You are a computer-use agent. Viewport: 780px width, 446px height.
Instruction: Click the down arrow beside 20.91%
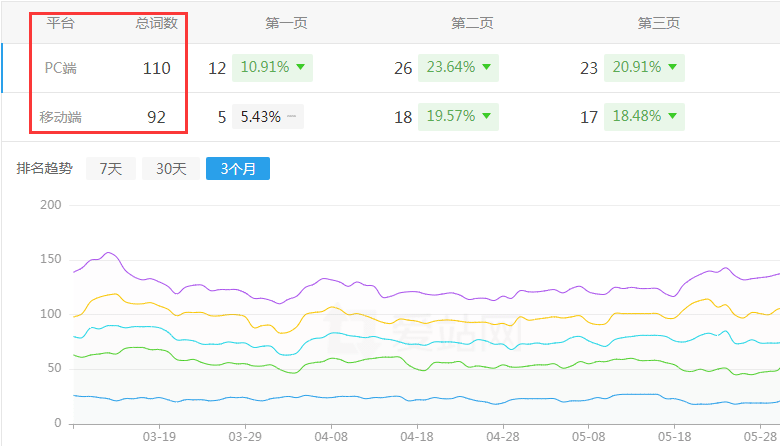[672, 68]
